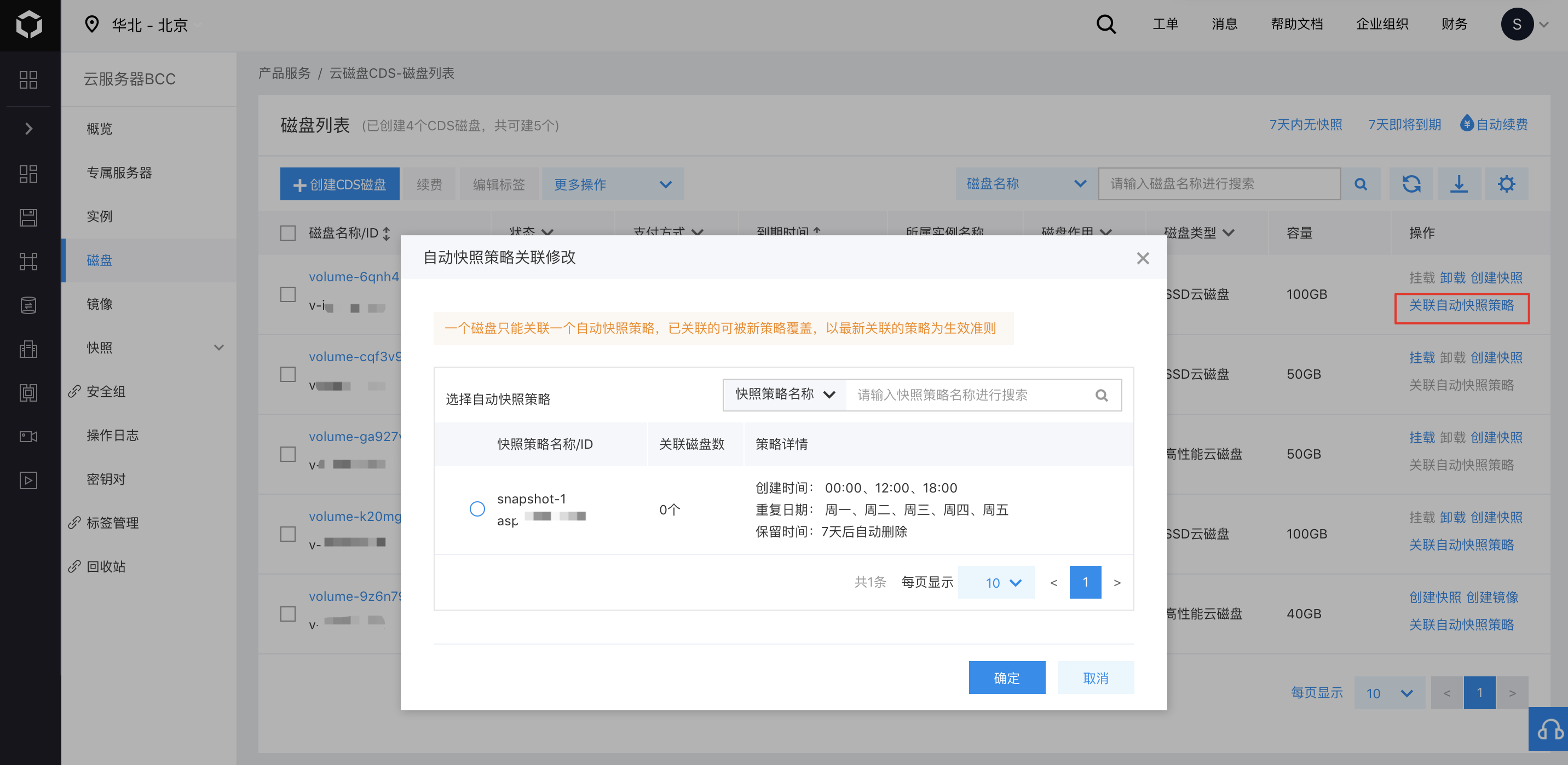The height and width of the screenshot is (765, 1568).
Task: Open 专属服务器 in sidebar
Action: 119,172
